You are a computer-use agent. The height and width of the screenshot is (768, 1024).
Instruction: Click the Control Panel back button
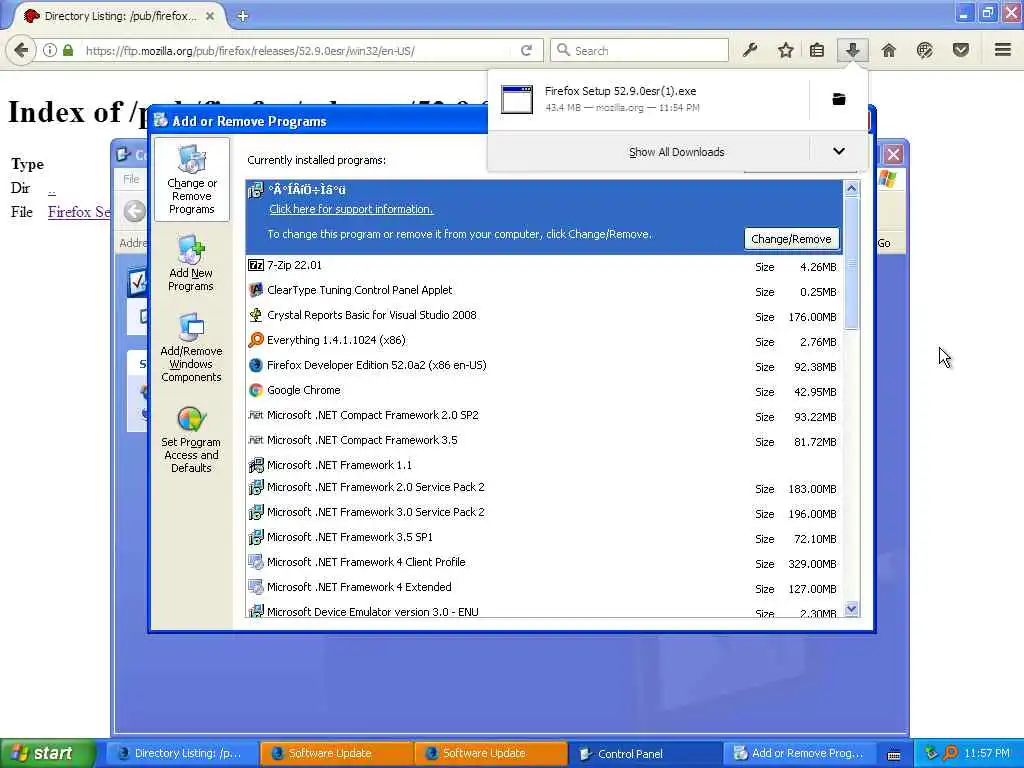click(x=135, y=211)
